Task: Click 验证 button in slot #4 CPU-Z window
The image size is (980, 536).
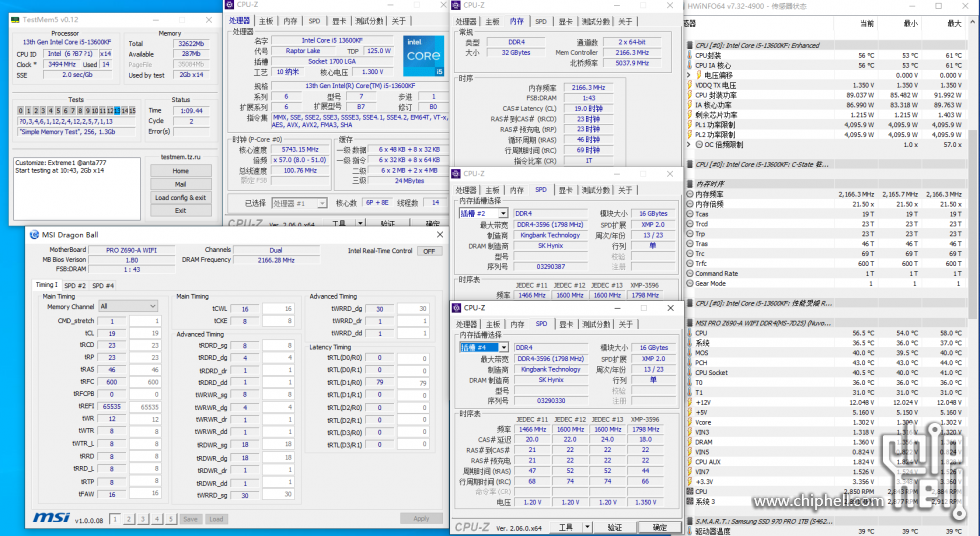Action: 615,527
